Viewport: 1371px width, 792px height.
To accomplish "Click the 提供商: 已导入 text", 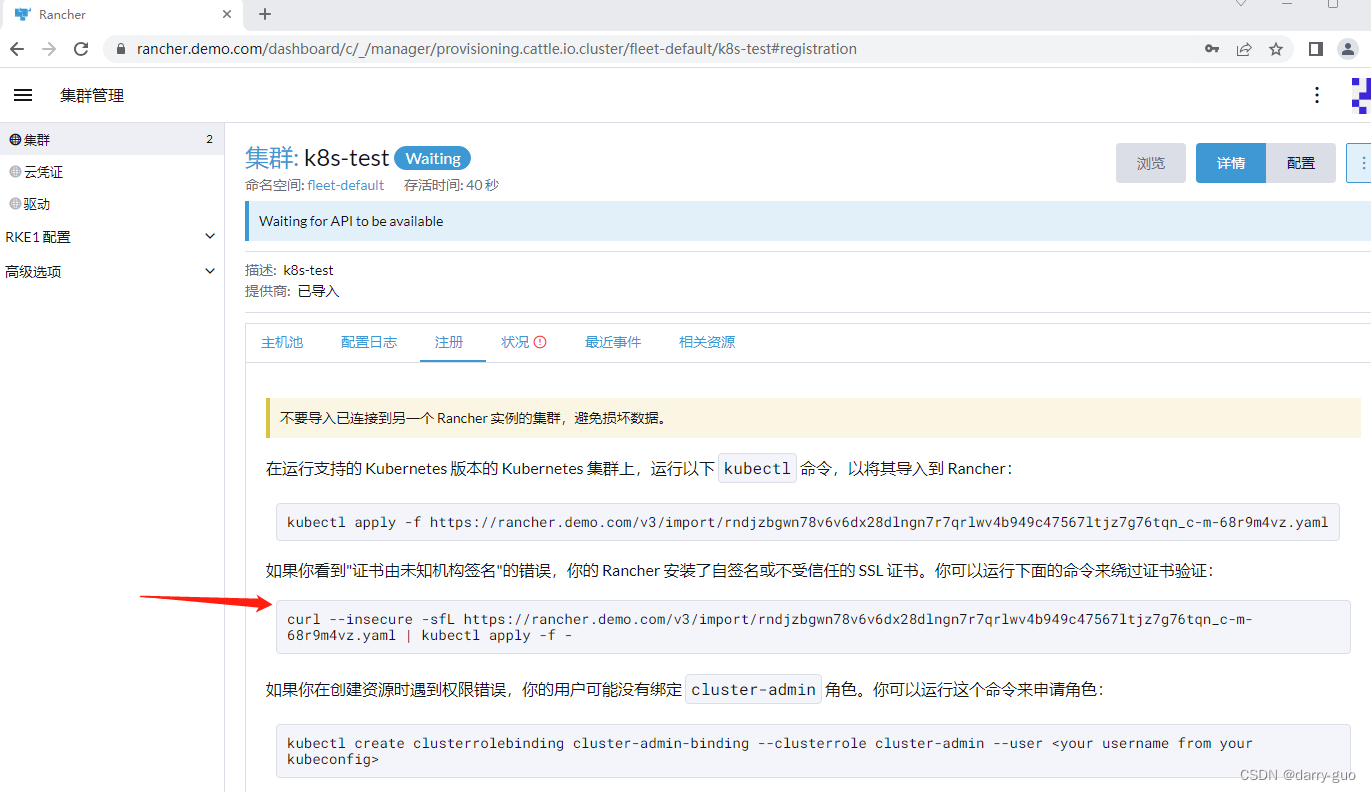I will pyautogui.click(x=292, y=291).
